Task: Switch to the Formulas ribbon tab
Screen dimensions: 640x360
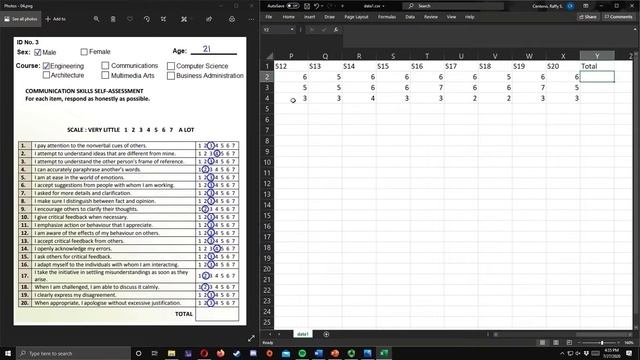Action: 387,17
